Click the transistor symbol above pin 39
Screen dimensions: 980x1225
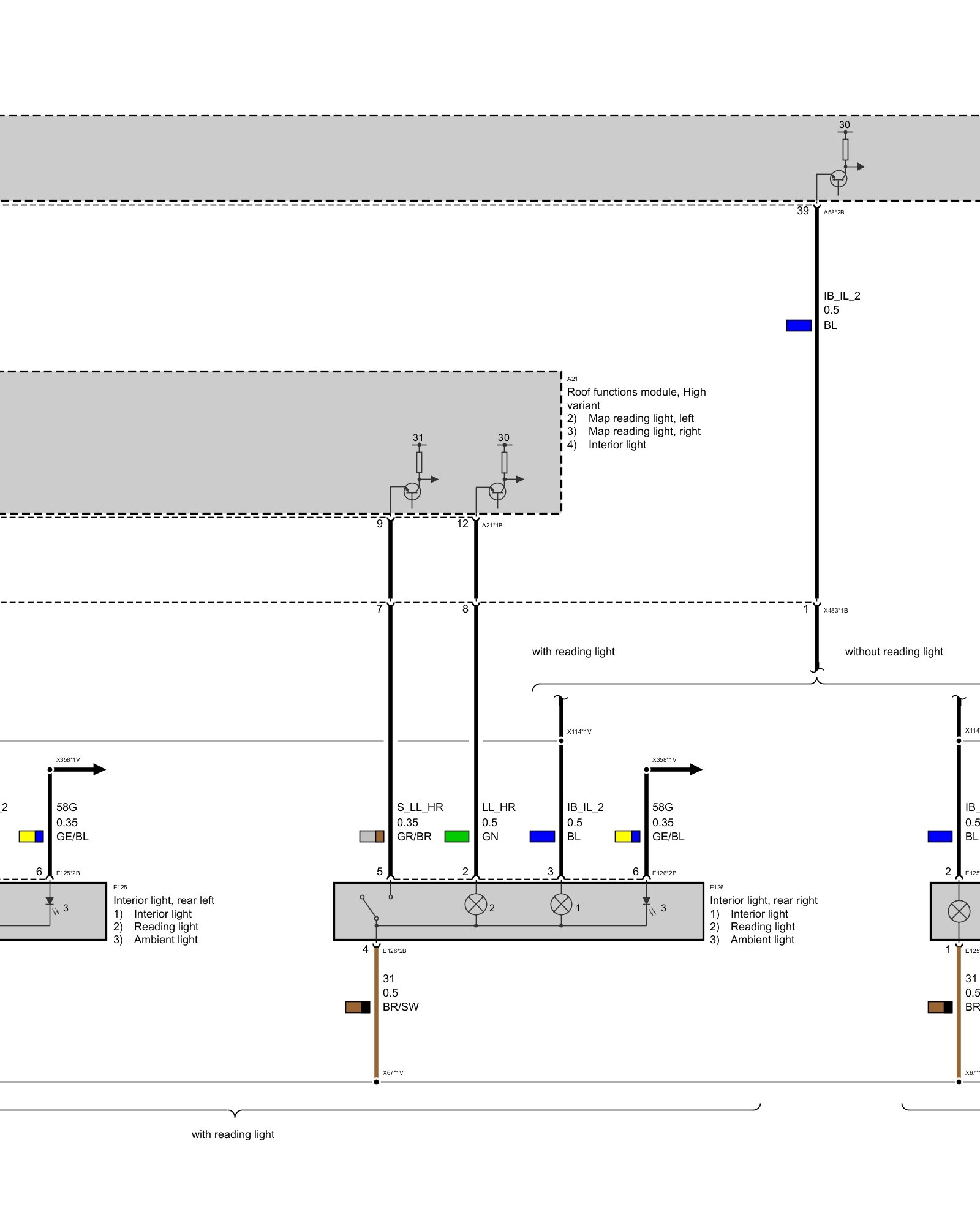[839, 179]
